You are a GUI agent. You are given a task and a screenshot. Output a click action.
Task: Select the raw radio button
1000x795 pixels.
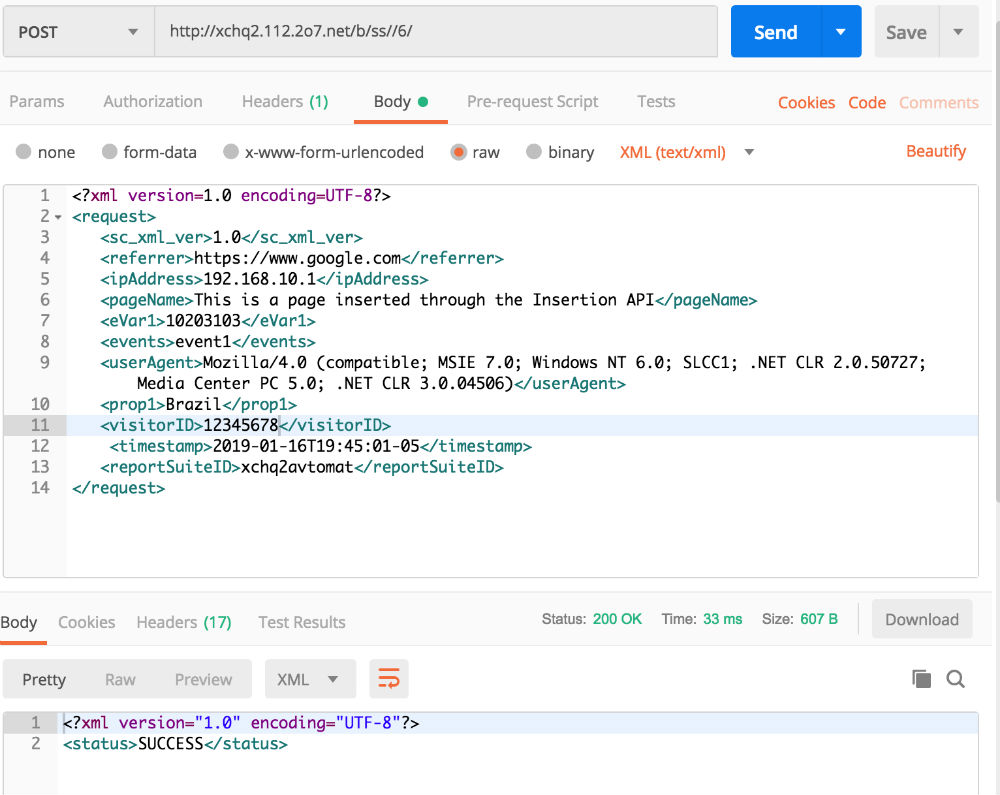pos(458,152)
